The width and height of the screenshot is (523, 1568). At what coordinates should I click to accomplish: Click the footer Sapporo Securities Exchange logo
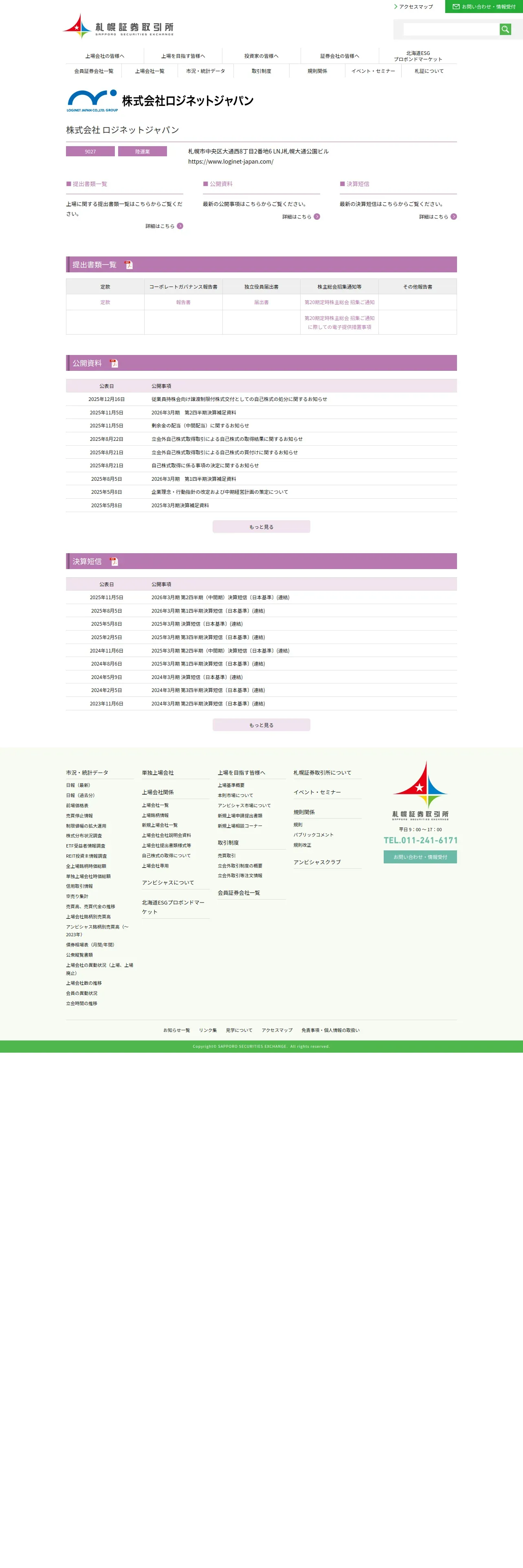coord(420,790)
